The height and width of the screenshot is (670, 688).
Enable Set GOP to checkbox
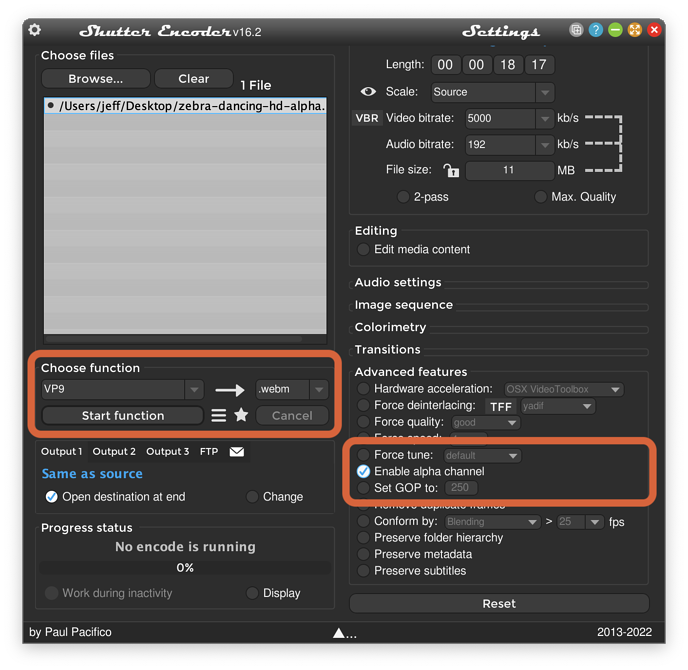pyautogui.click(x=363, y=488)
